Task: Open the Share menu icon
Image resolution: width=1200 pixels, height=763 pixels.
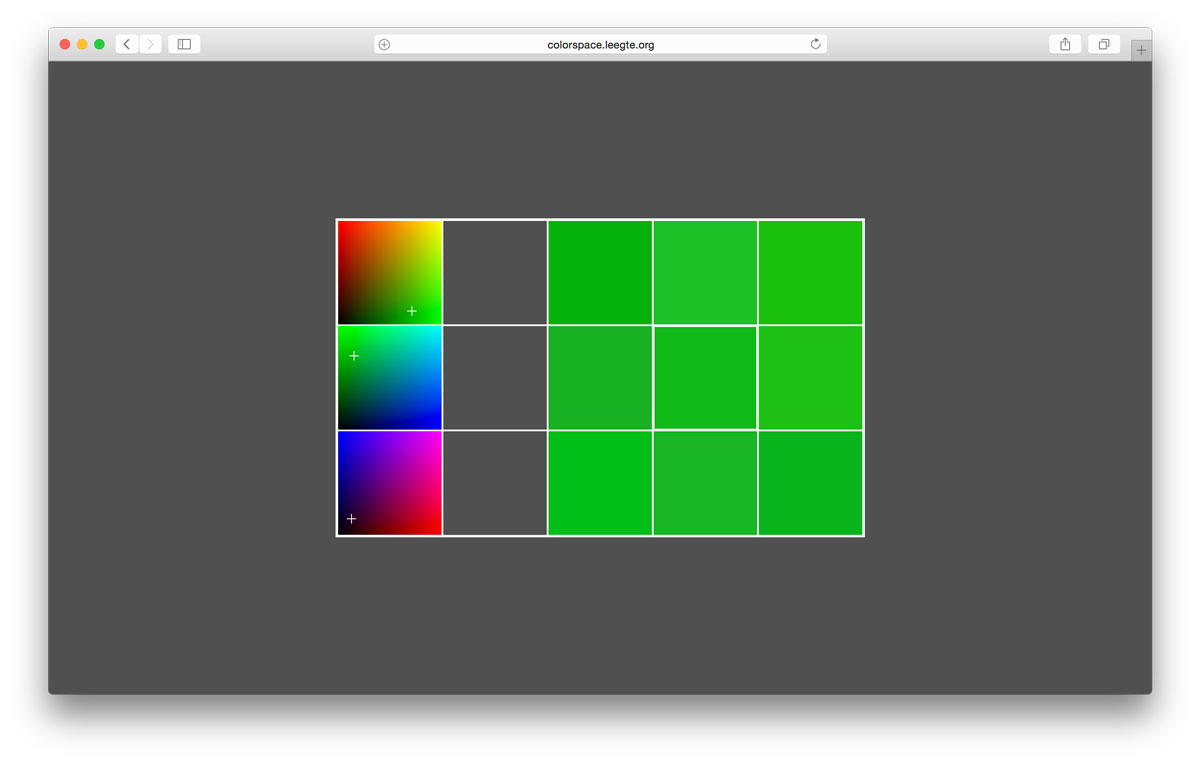Action: (1065, 44)
